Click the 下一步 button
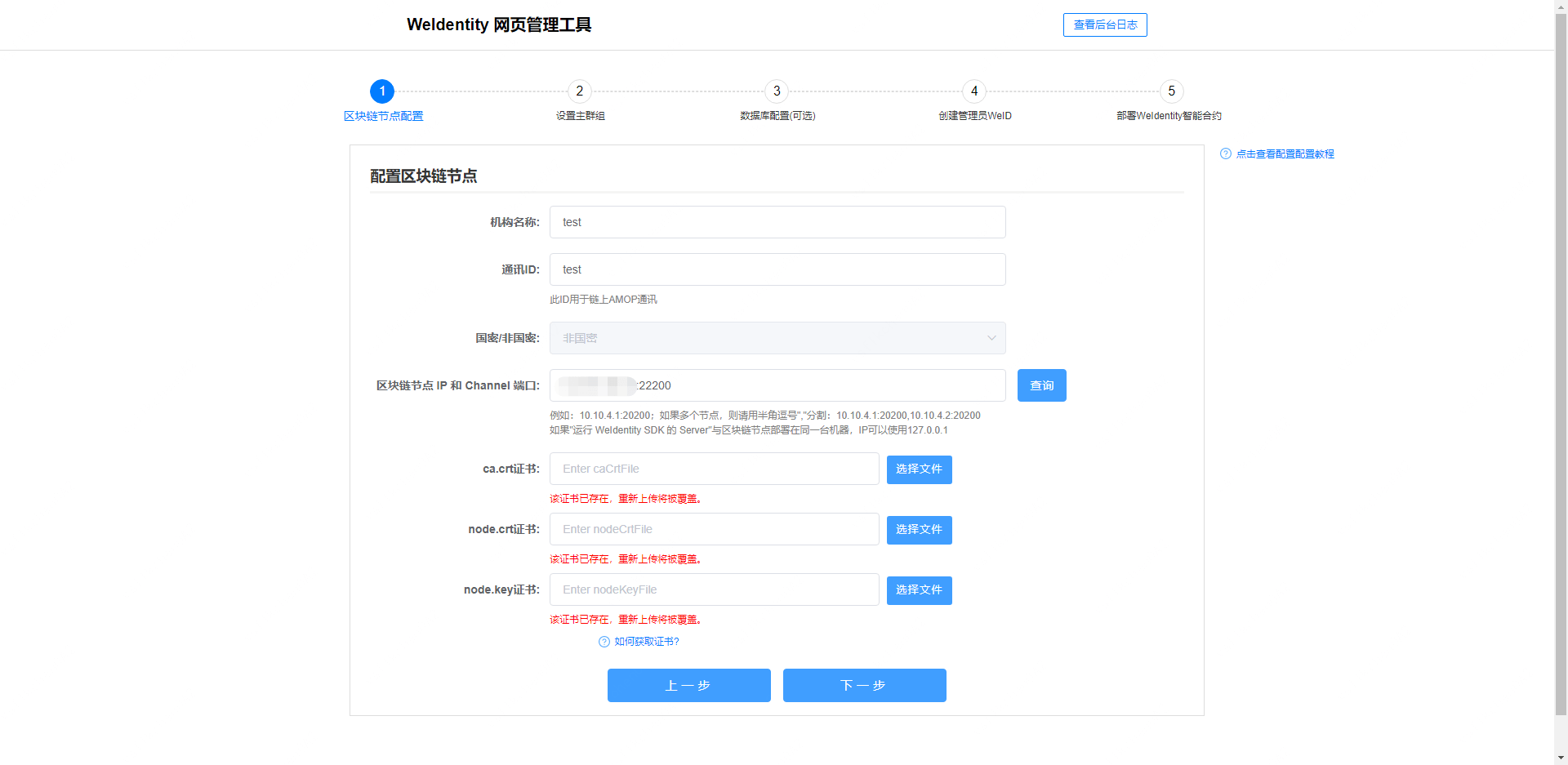 (x=864, y=685)
